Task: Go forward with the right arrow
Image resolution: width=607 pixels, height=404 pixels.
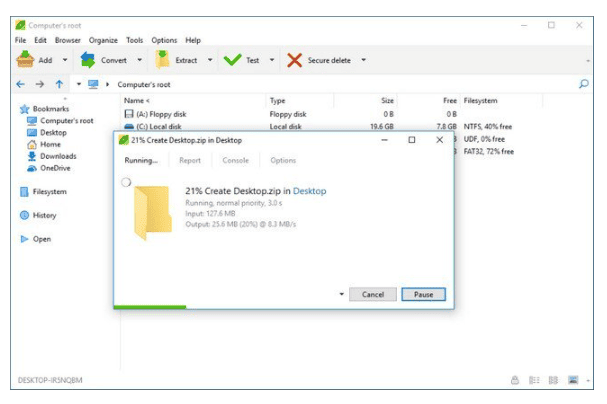Action: click(x=40, y=84)
